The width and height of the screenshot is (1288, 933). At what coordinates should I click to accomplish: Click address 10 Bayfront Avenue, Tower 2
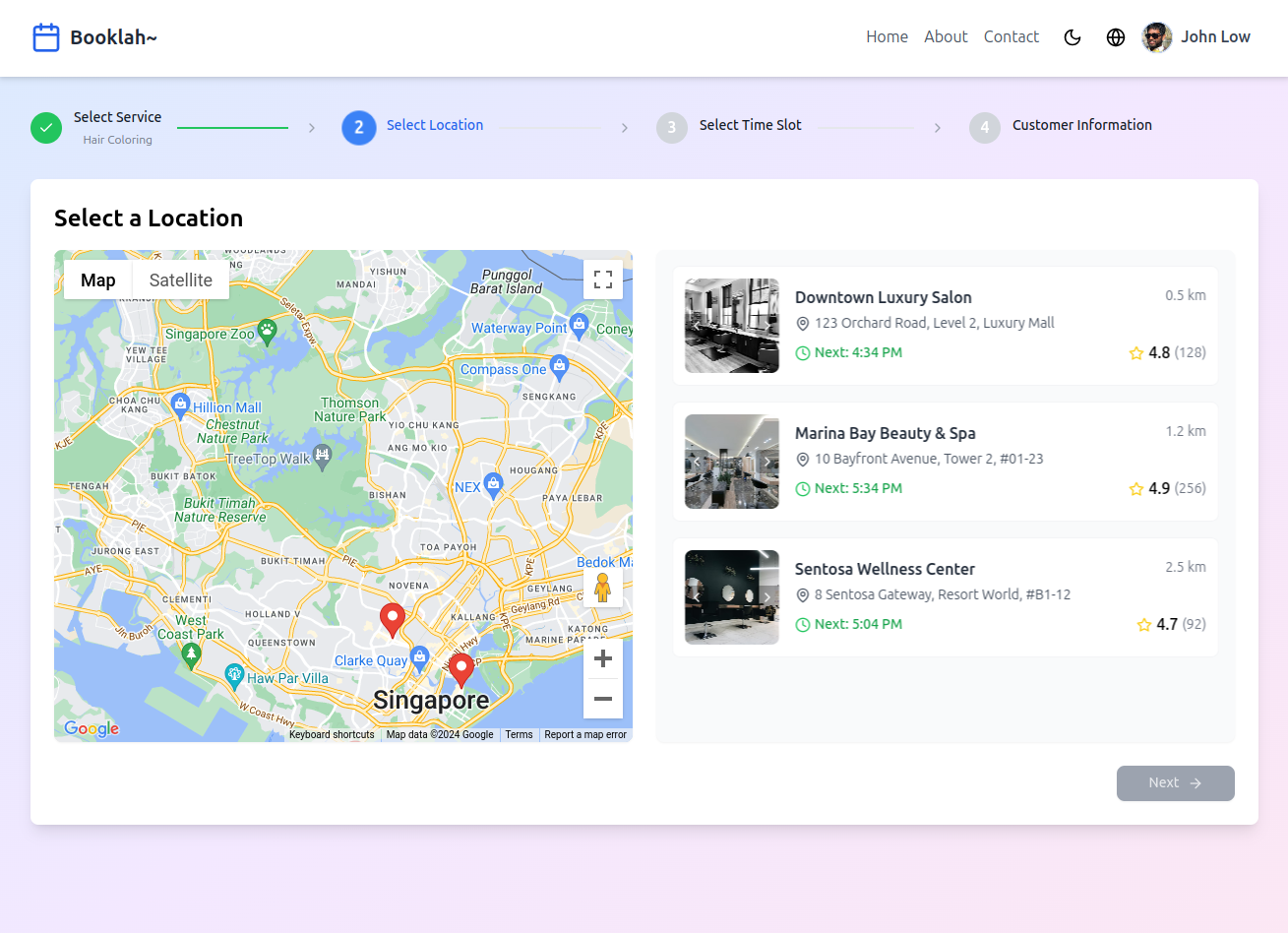coord(929,459)
